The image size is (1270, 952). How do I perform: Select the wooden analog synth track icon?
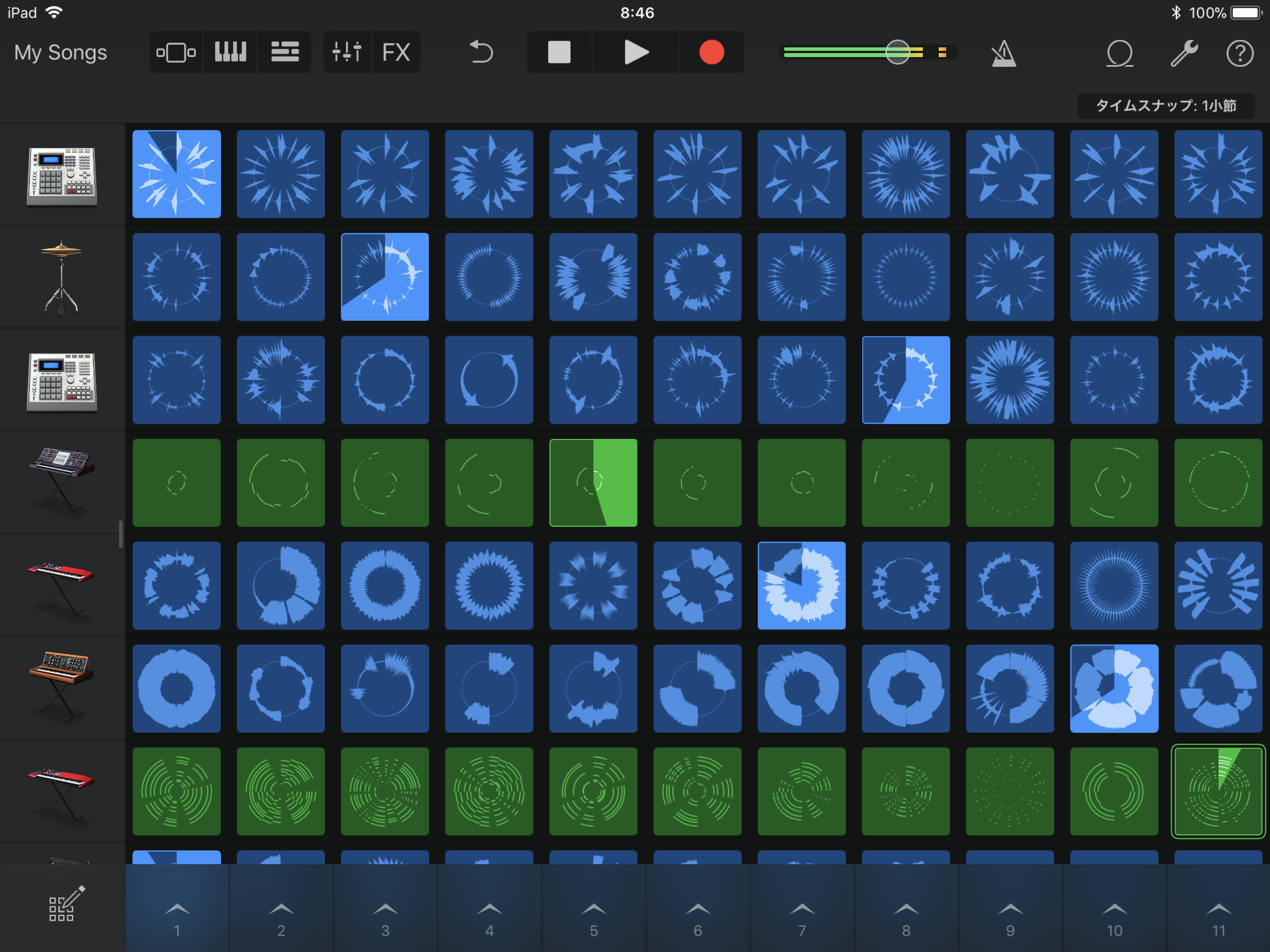pos(61,687)
